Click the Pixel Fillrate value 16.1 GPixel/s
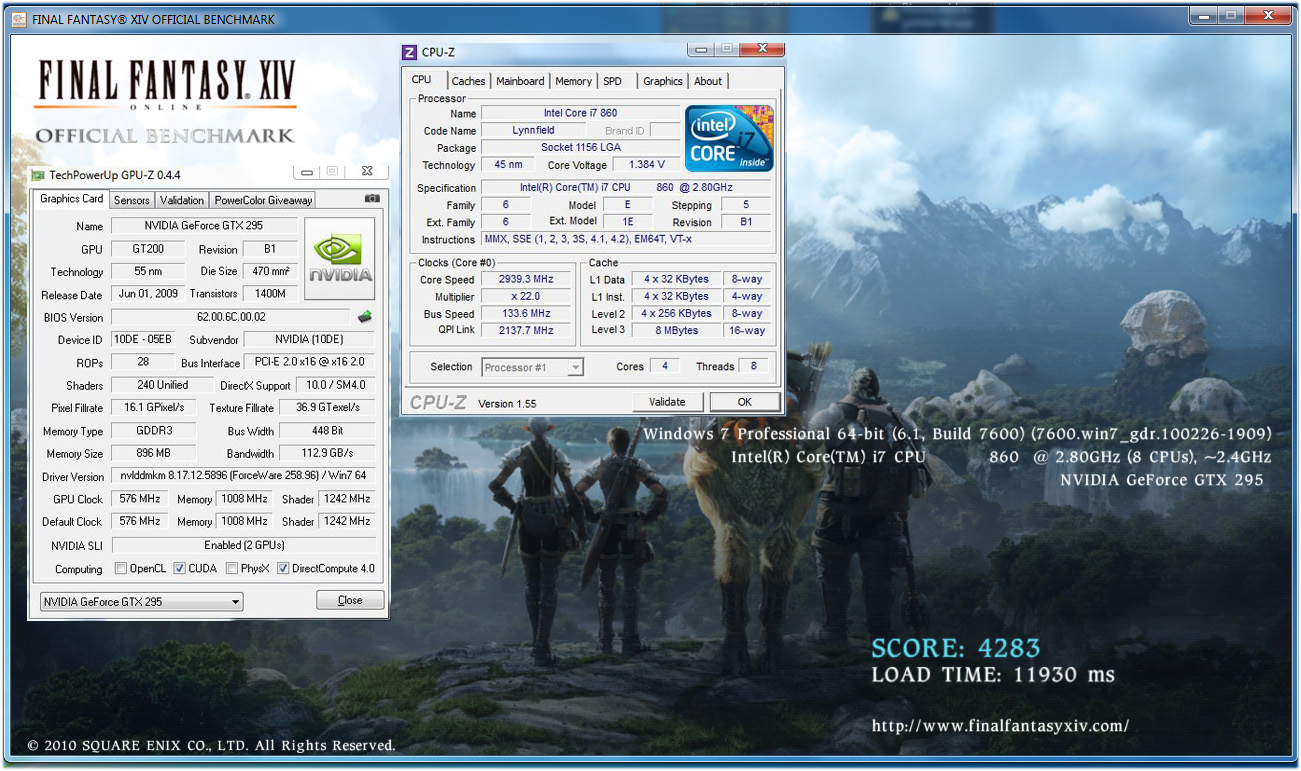1301x771 pixels. [x=154, y=408]
